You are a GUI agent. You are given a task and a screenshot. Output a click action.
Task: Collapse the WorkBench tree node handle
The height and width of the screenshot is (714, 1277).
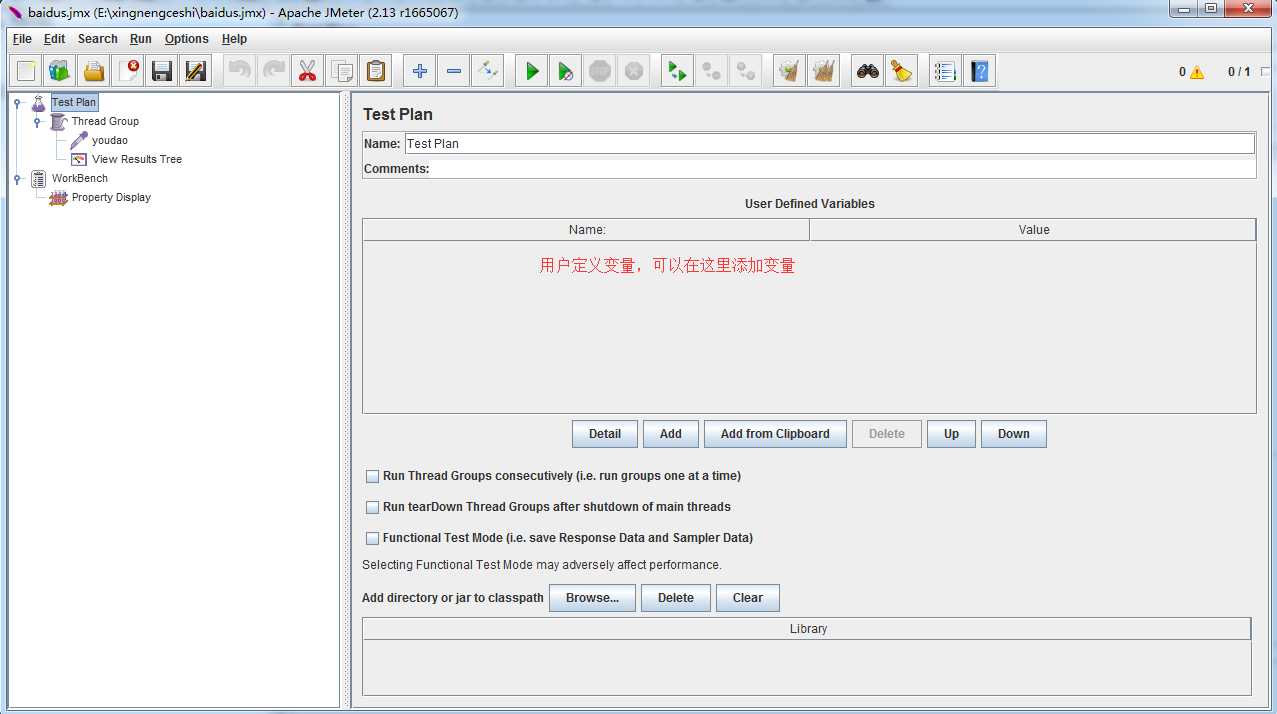click(17, 178)
